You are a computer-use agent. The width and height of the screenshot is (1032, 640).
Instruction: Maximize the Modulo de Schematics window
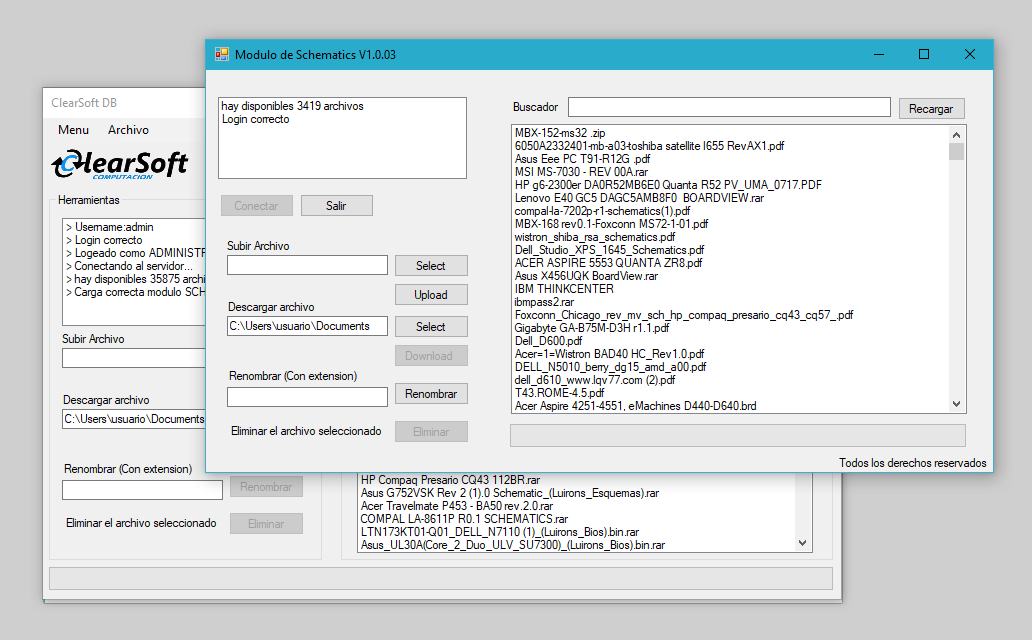tap(924, 55)
